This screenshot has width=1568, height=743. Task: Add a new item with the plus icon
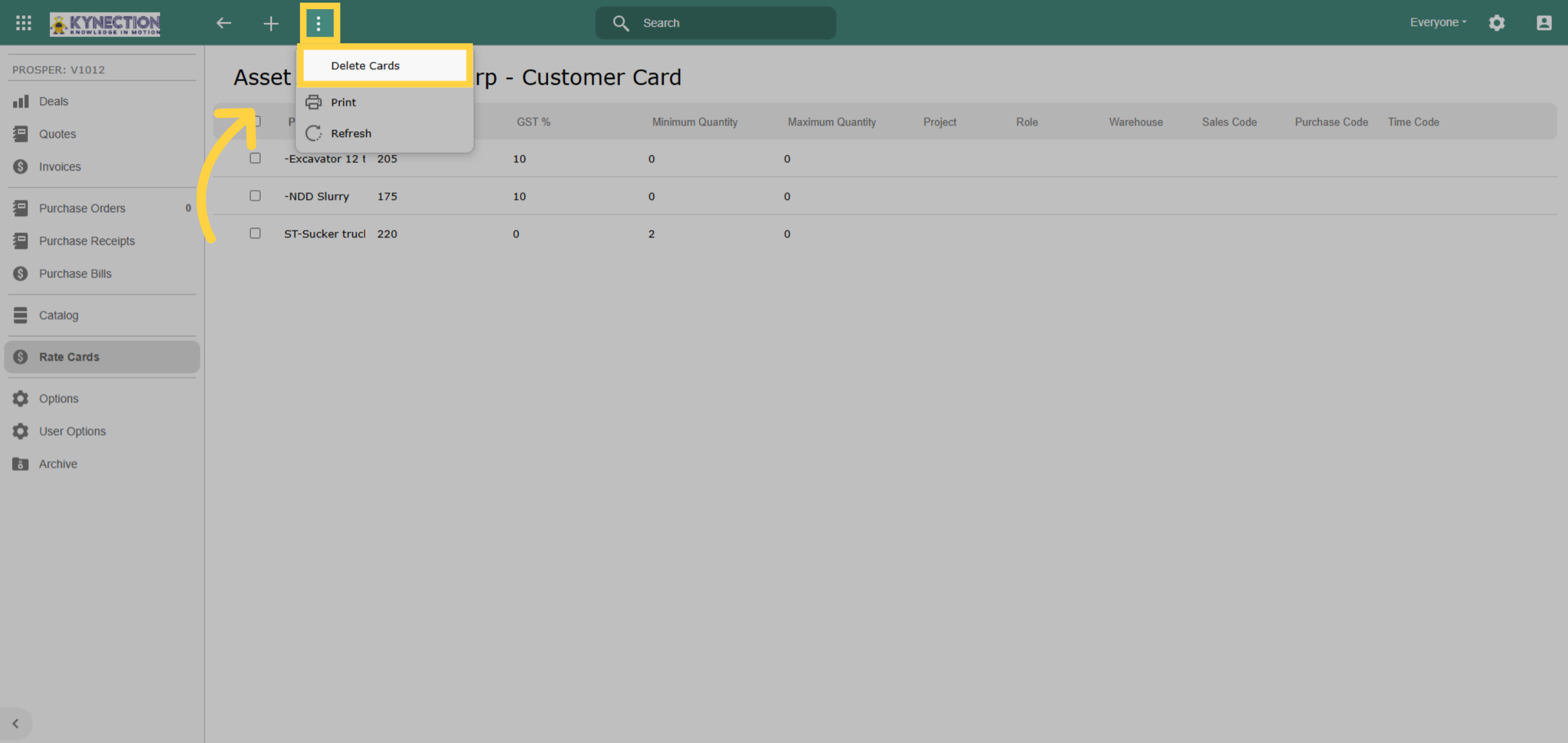coord(271,24)
